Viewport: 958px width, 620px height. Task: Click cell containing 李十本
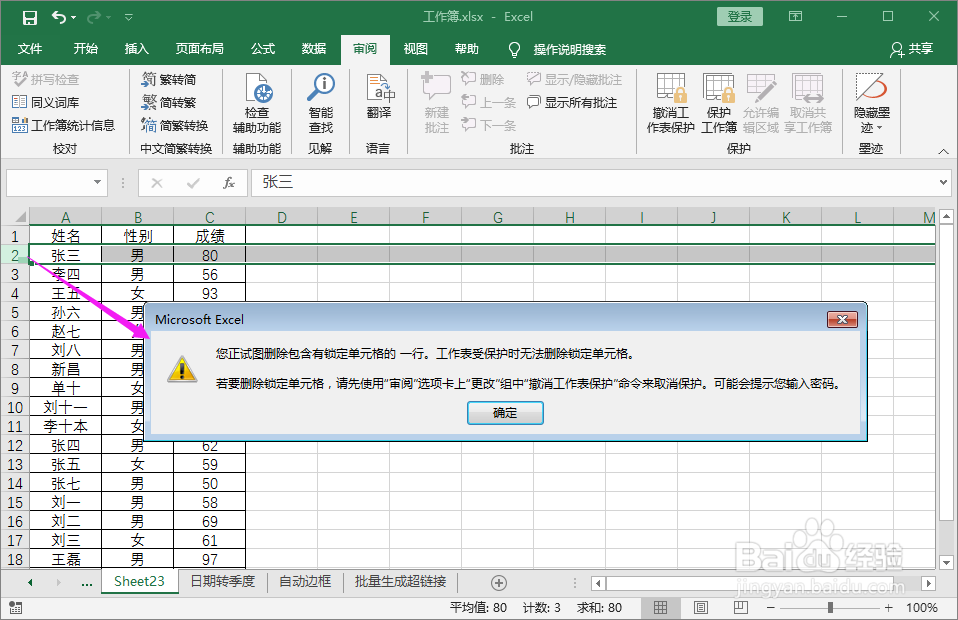pos(65,426)
